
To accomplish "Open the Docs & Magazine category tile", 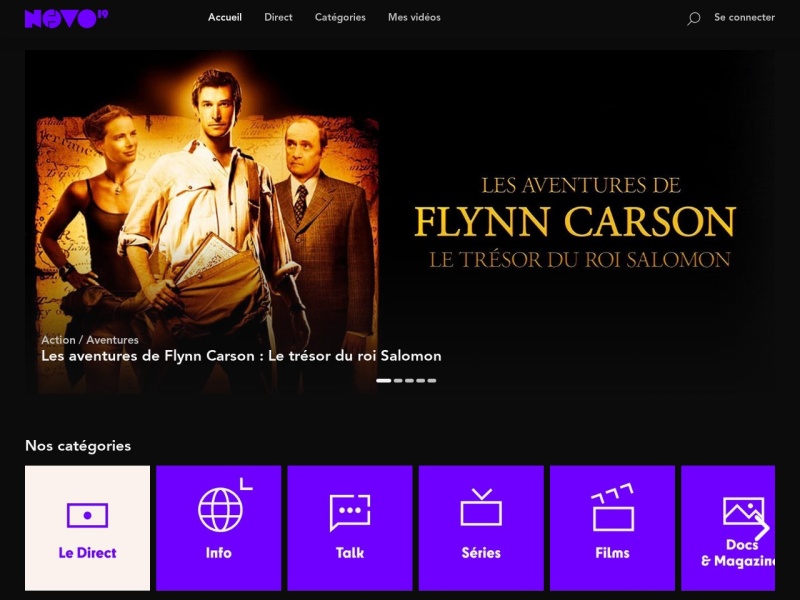I will 728,528.
